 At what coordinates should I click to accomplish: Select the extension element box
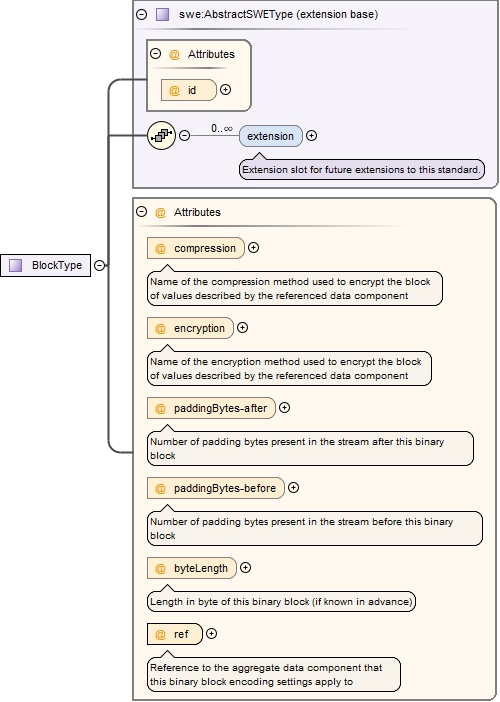(271, 136)
